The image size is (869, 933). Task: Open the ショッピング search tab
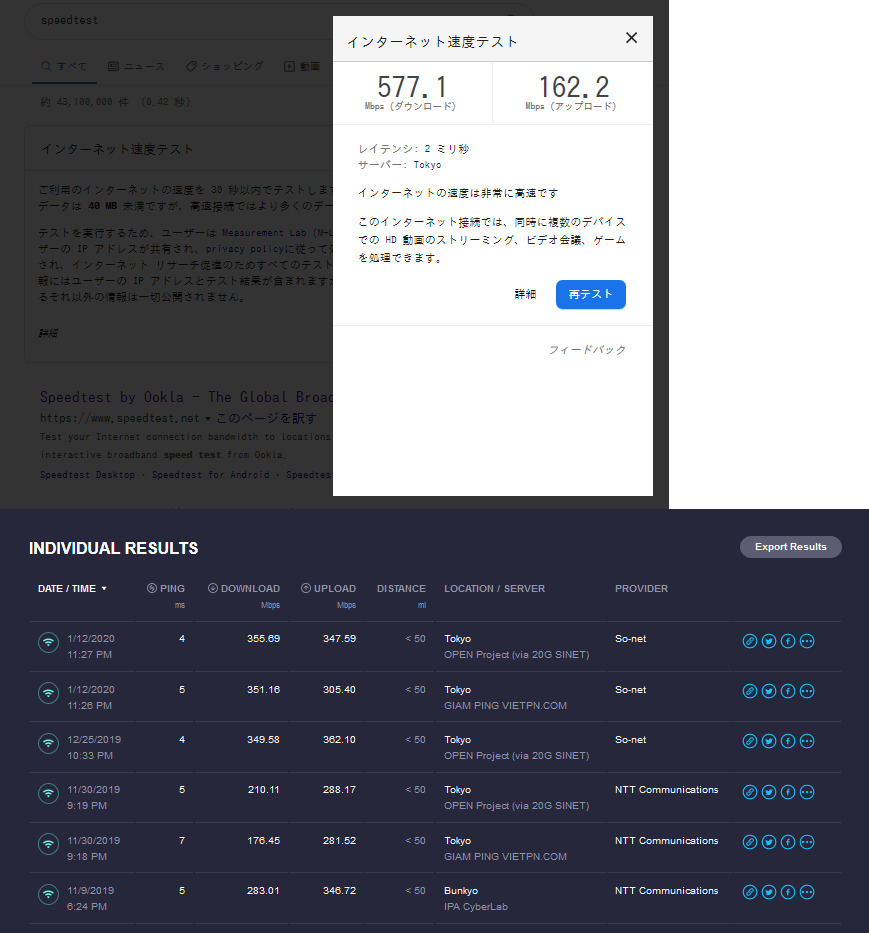(x=225, y=66)
